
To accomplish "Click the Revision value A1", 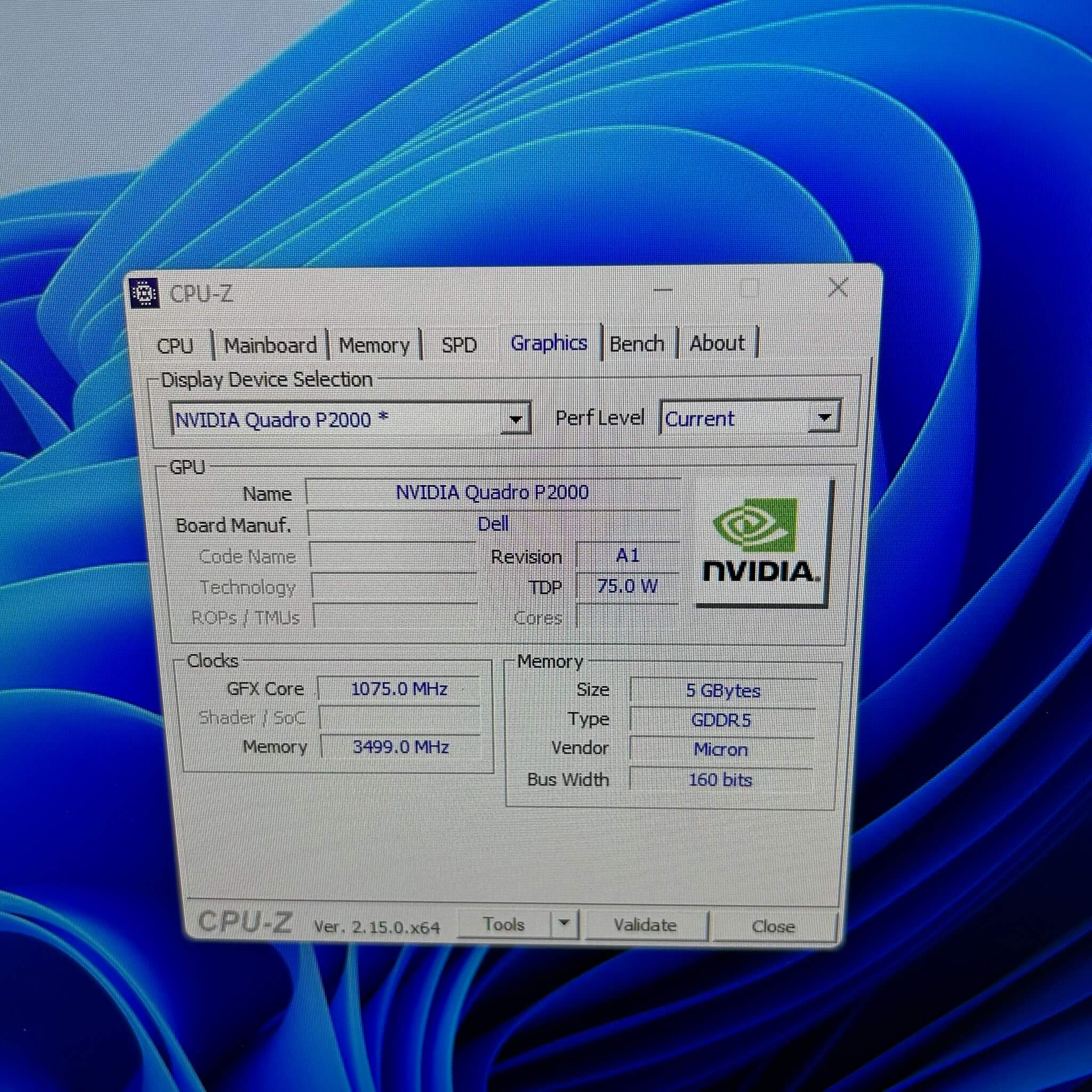I will (628, 555).
